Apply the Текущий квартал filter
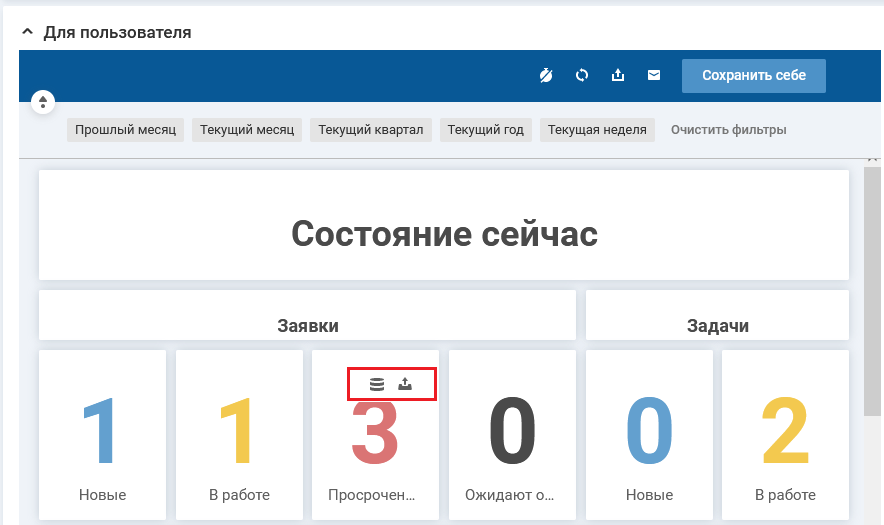This screenshot has width=884, height=525. [371, 130]
